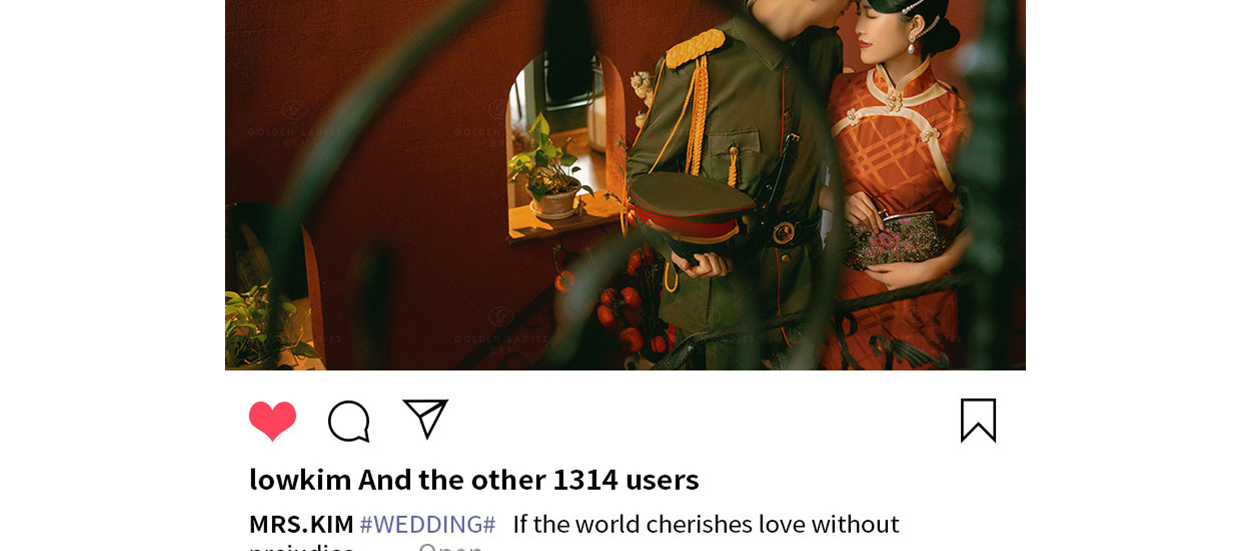Open the #WEDDING# hashtag
Viewport: 1250px width, 551px height.
427,524
